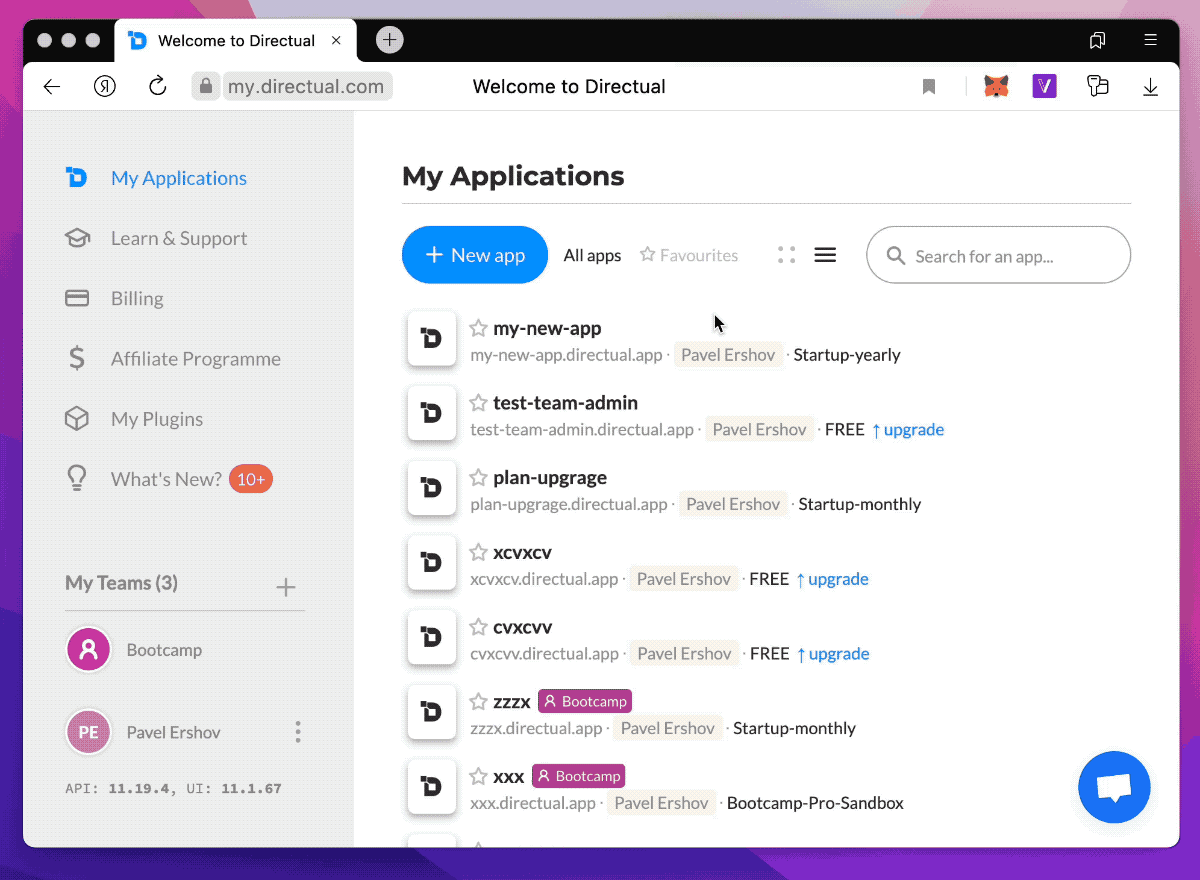
Task: Open What's New updates
Action: pyautogui.click(x=166, y=479)
